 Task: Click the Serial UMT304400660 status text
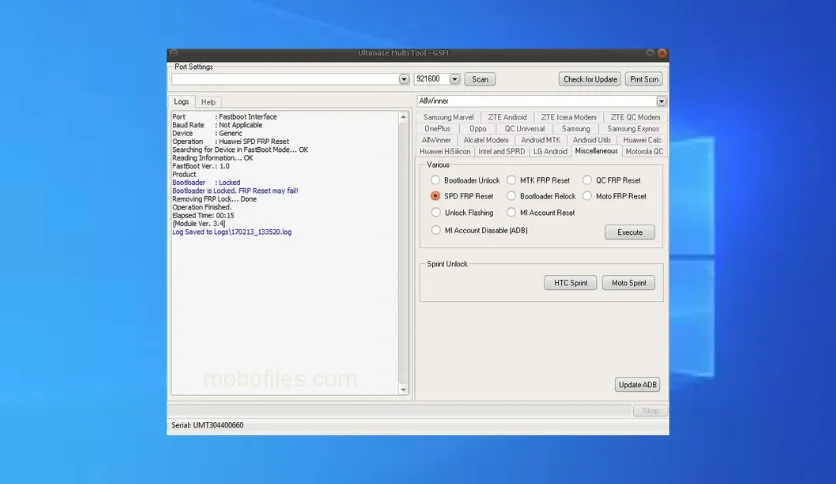point(207,425)
